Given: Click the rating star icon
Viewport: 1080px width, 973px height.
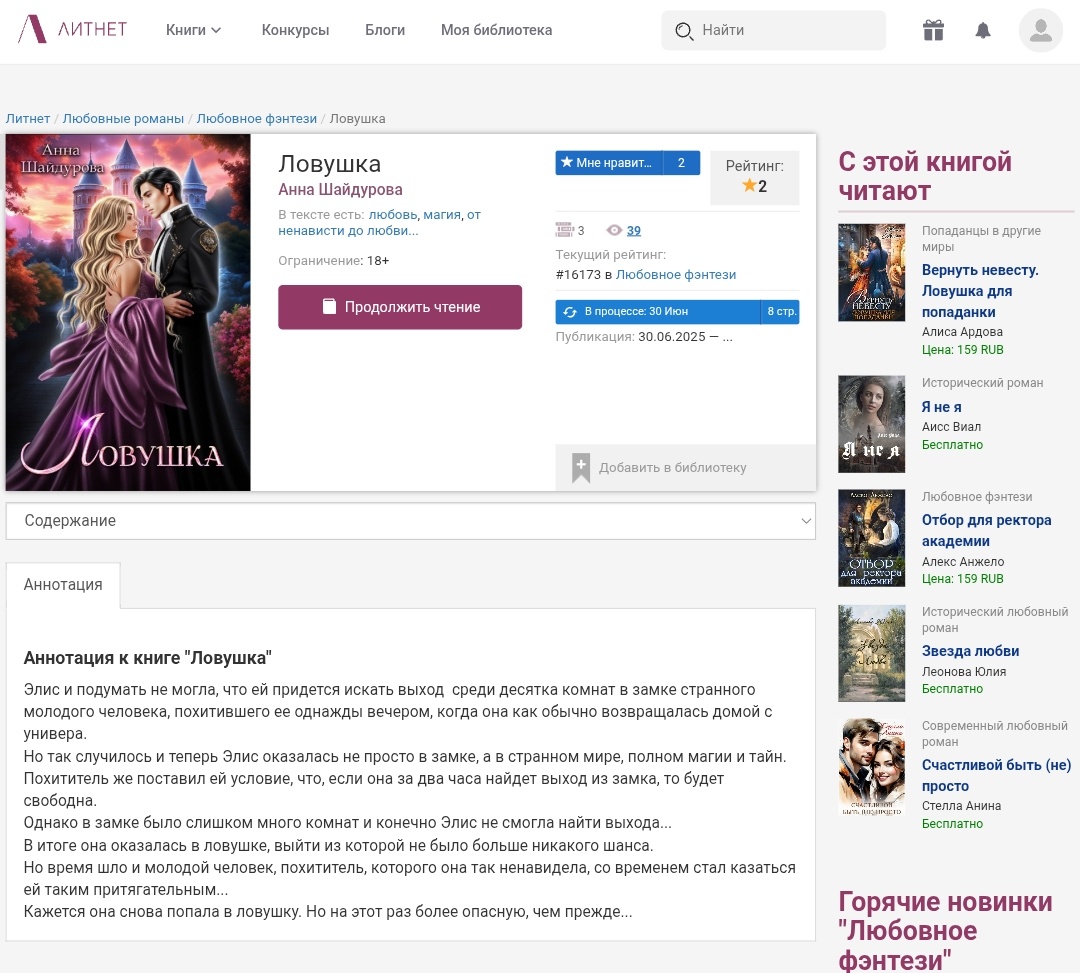Looking at the screenshot, I should point(749,185).
